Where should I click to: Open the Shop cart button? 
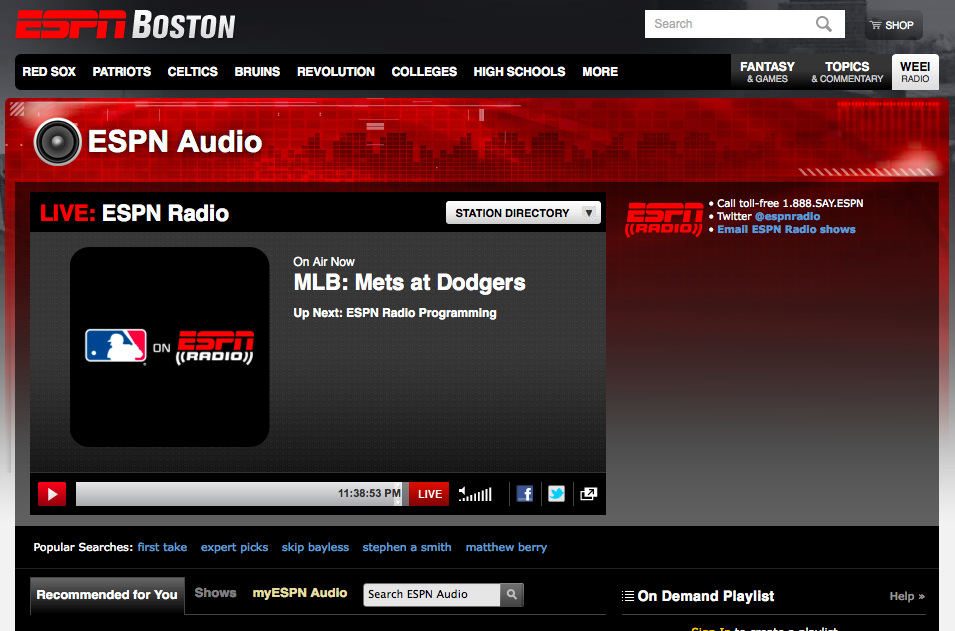pos(892,25)
